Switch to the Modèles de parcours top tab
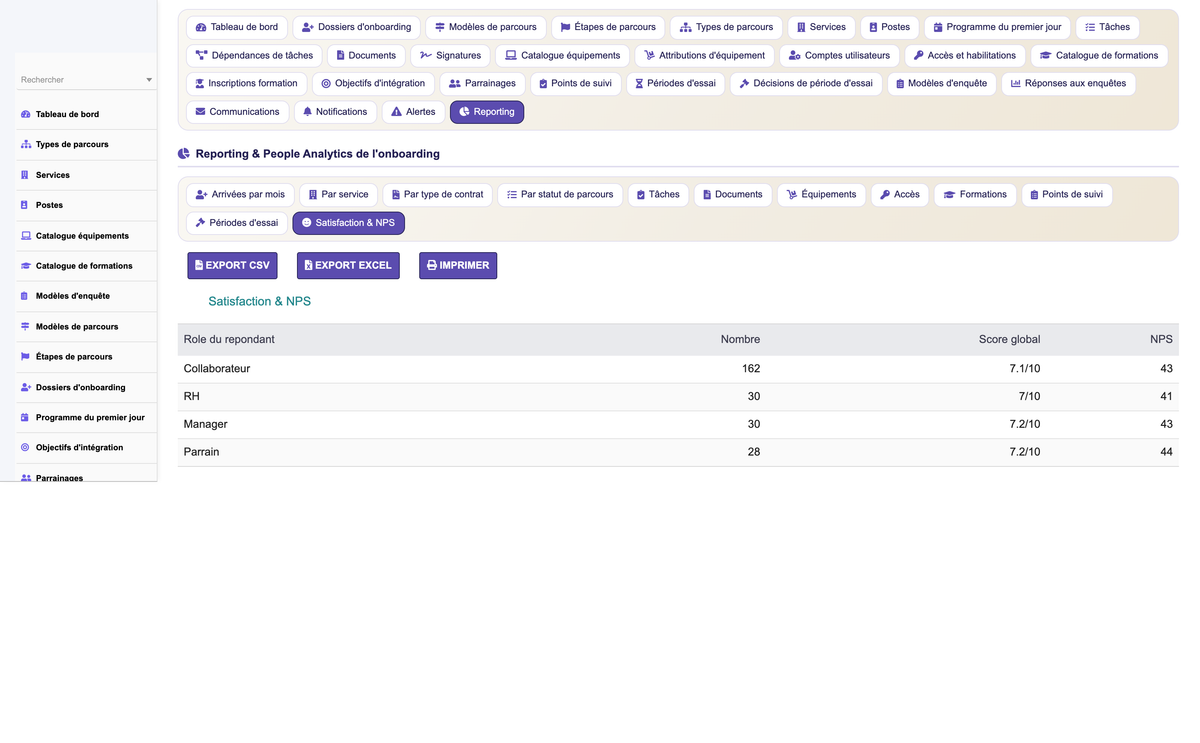Screen dimensions: 1200x743 (485, 27)
